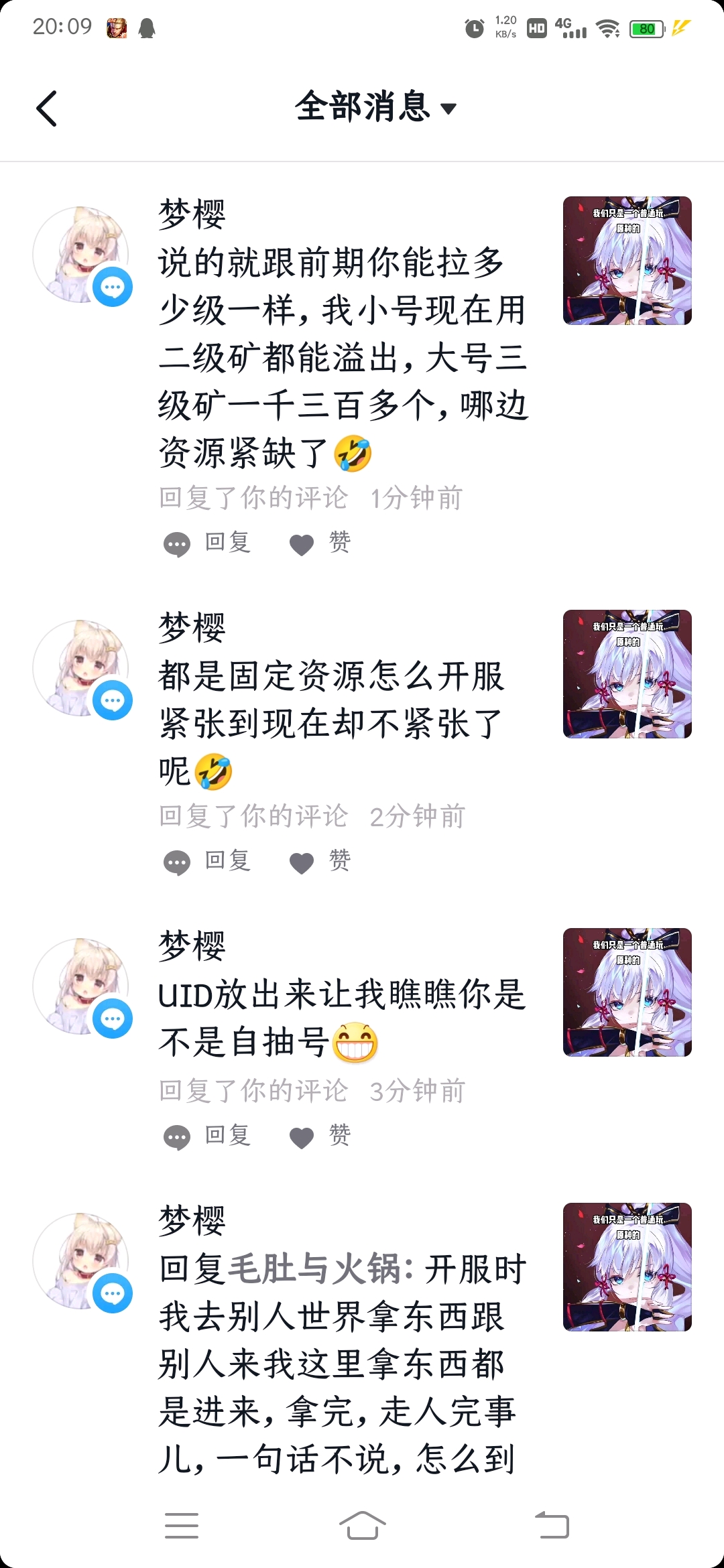The width and height of the screenshot is (724, 1568).
Task: Tap the back arrow icon
Action: (46, 109)
